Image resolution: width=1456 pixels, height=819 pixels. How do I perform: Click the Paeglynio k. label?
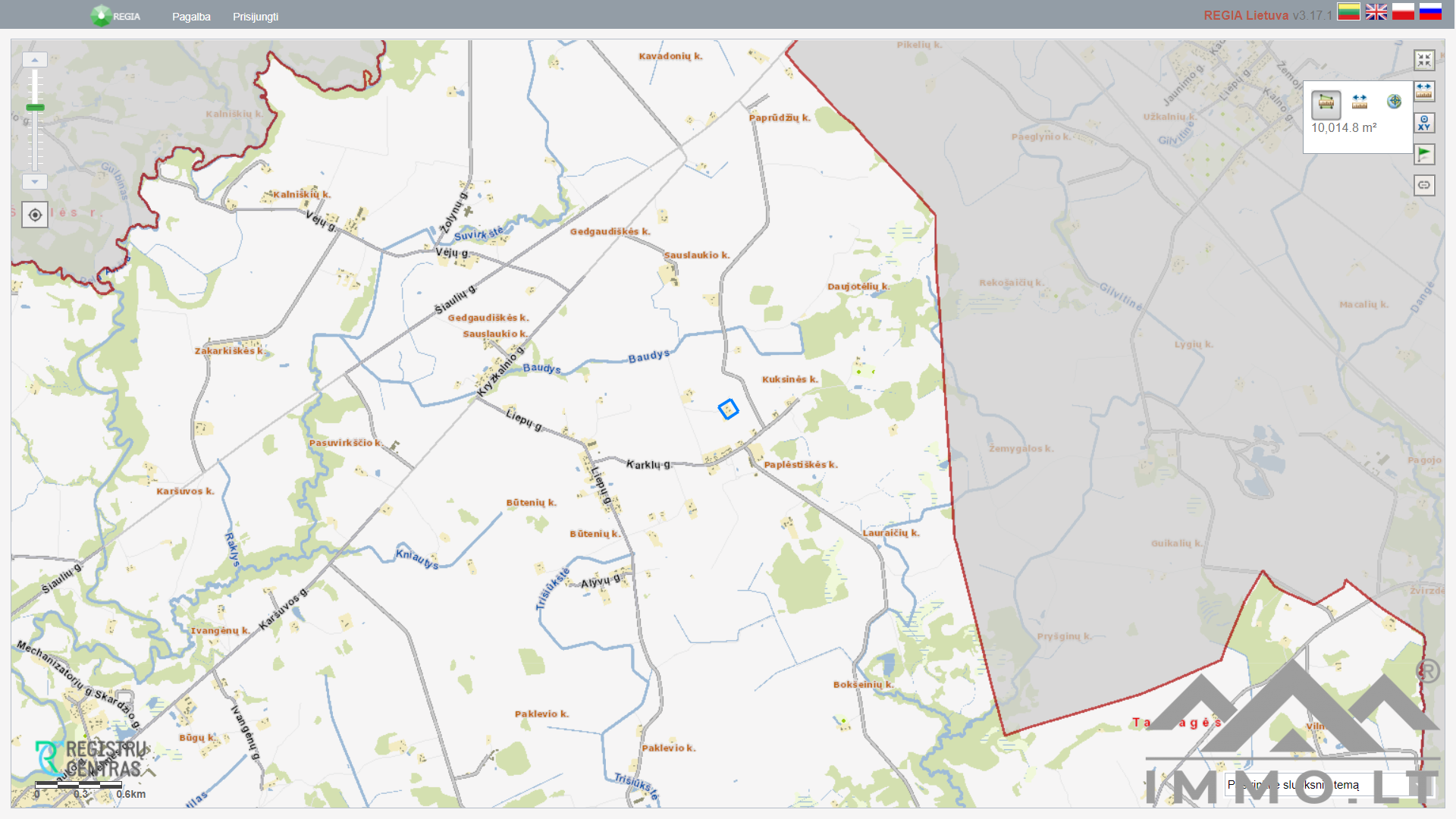tap(1041, 137)
